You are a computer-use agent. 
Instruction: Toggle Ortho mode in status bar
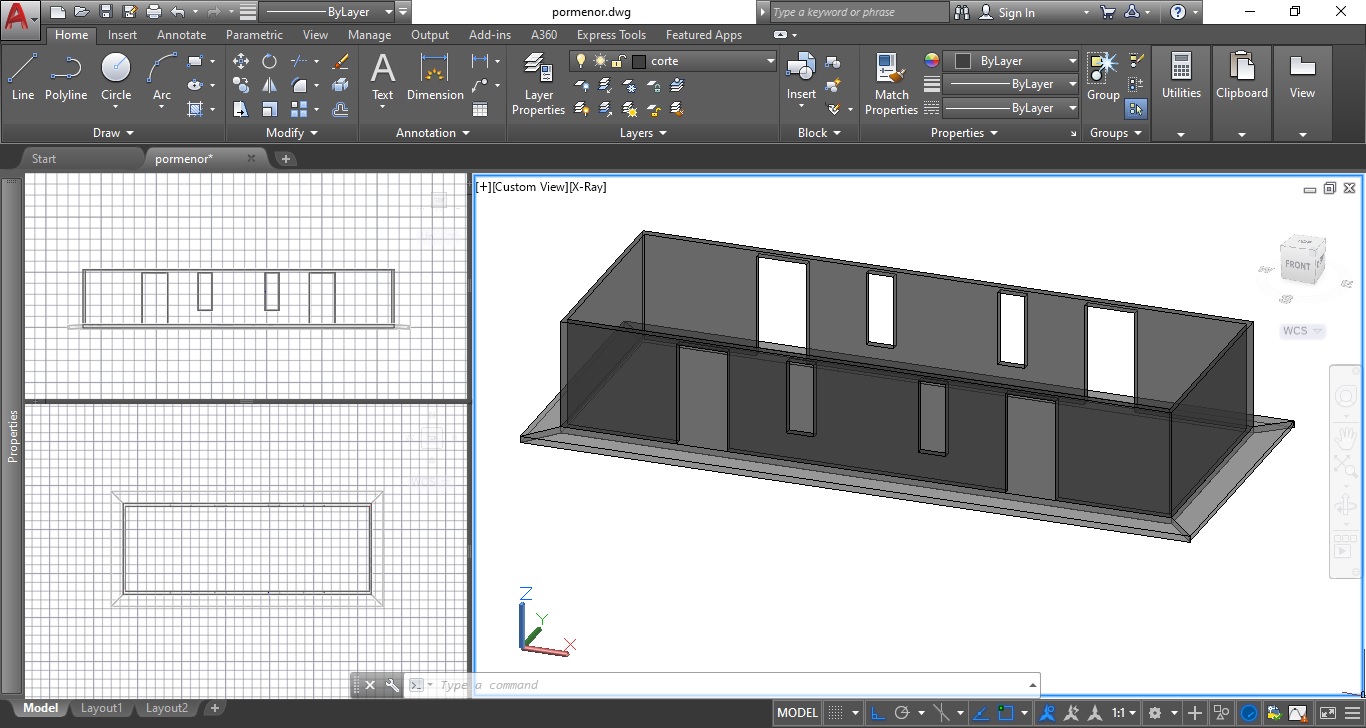[x=877, y=713]
